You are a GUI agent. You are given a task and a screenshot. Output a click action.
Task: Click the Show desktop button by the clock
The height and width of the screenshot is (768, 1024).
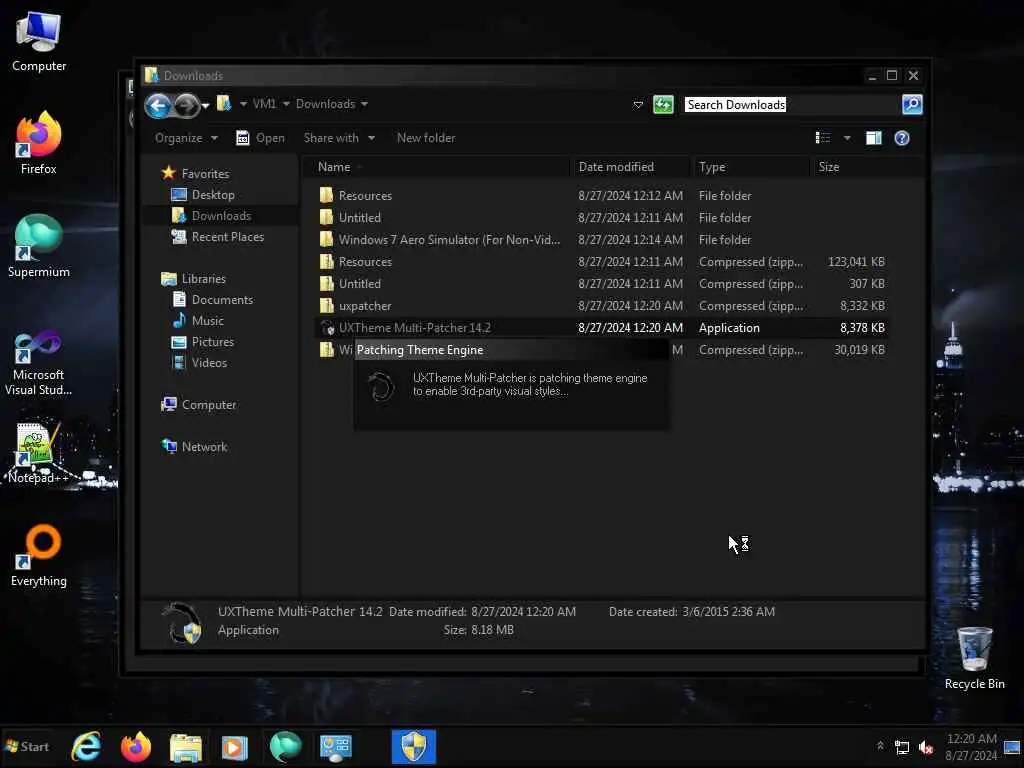(x=1012, y=746)
